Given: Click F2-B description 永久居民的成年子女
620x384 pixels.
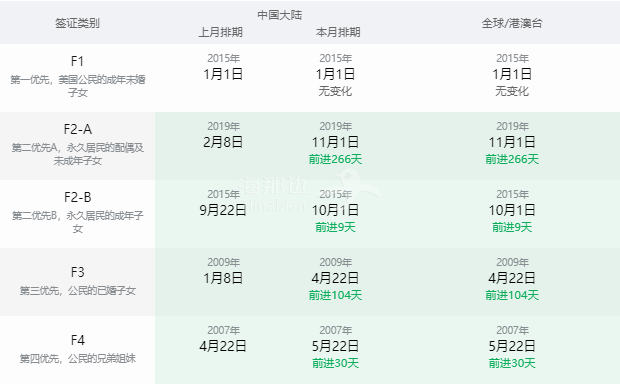Looking at the screenshot, I should click(104, 222).
